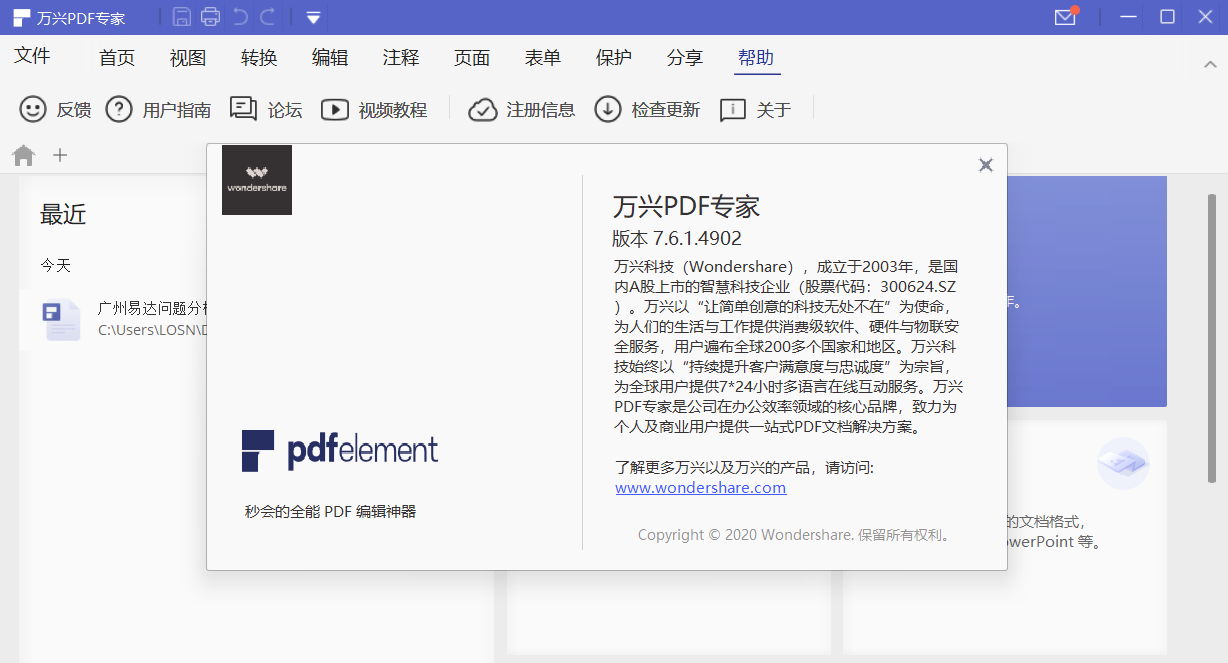Click the Wondershare logo in dialog
The height and width of the screenshot is (663, 1228).
(x=257, y=180)
